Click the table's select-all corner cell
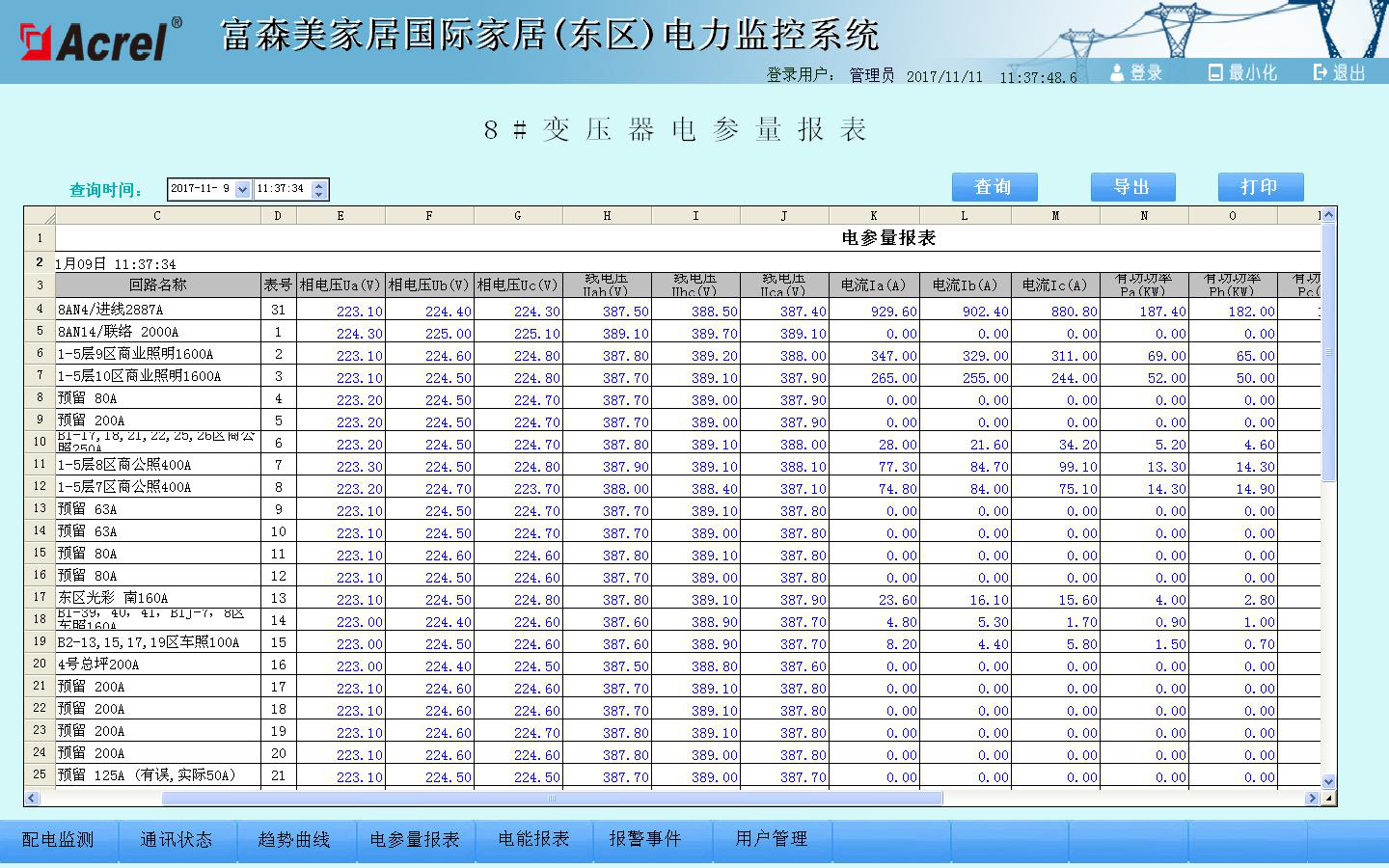The height and width of the screenshot is (868, 1389). tap(40, 216)
